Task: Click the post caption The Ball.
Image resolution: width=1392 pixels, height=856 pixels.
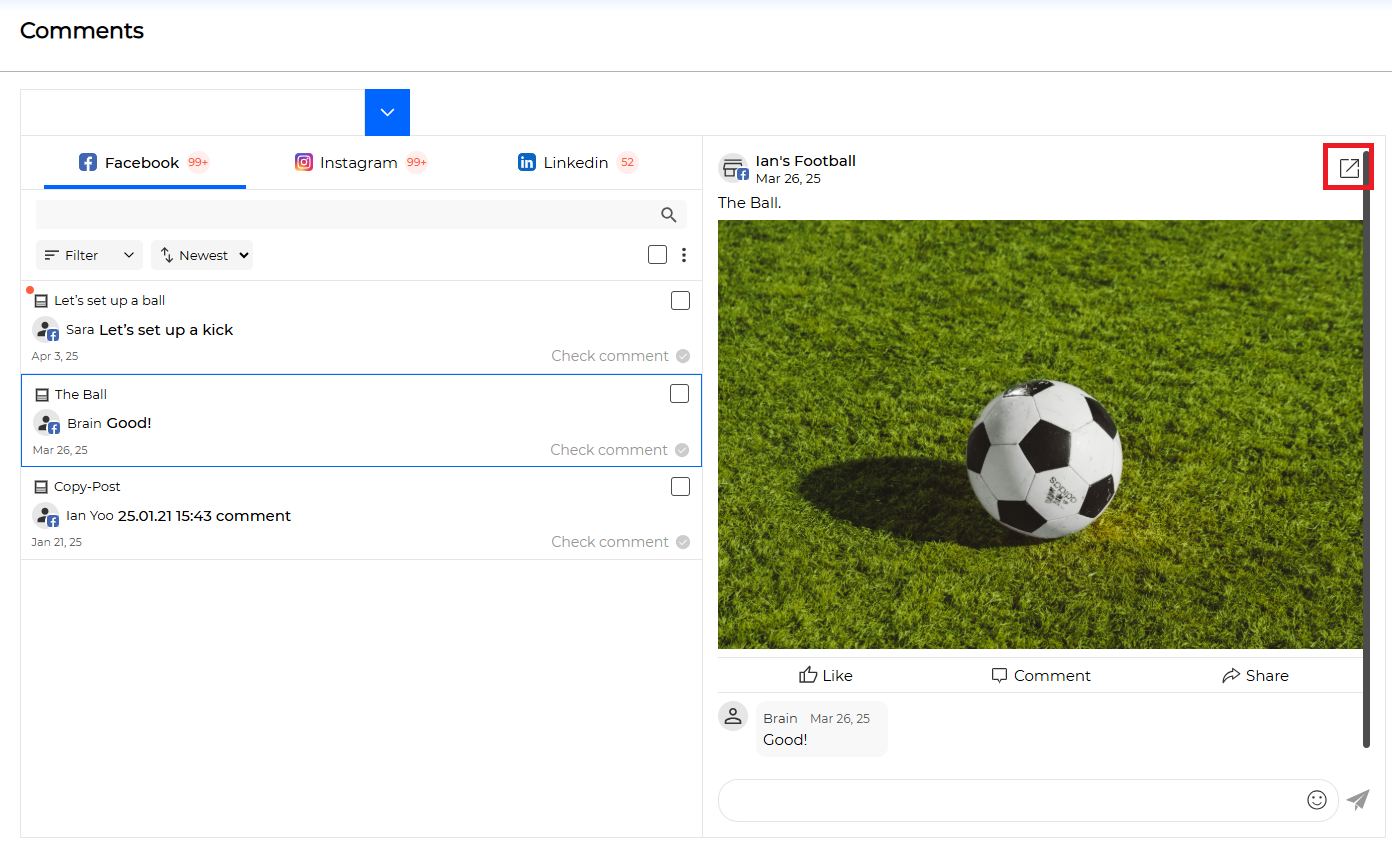Action: pos(750,202)
